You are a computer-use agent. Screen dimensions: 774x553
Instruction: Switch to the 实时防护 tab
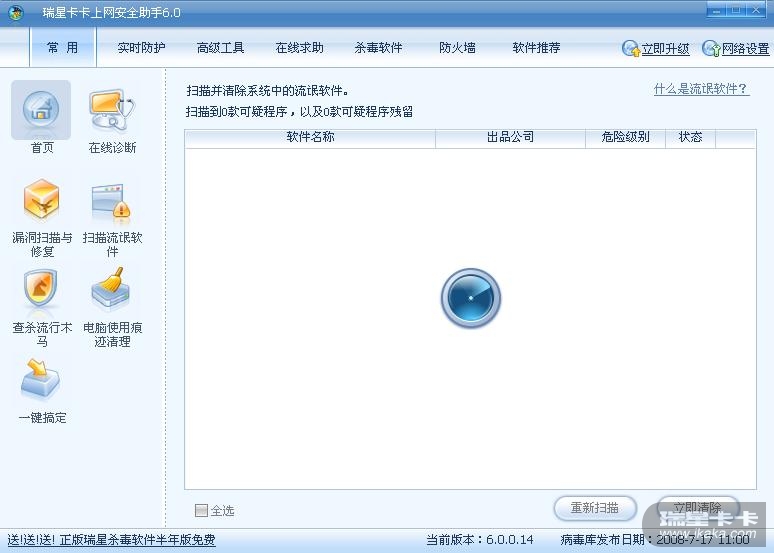[x=141, y=48]
